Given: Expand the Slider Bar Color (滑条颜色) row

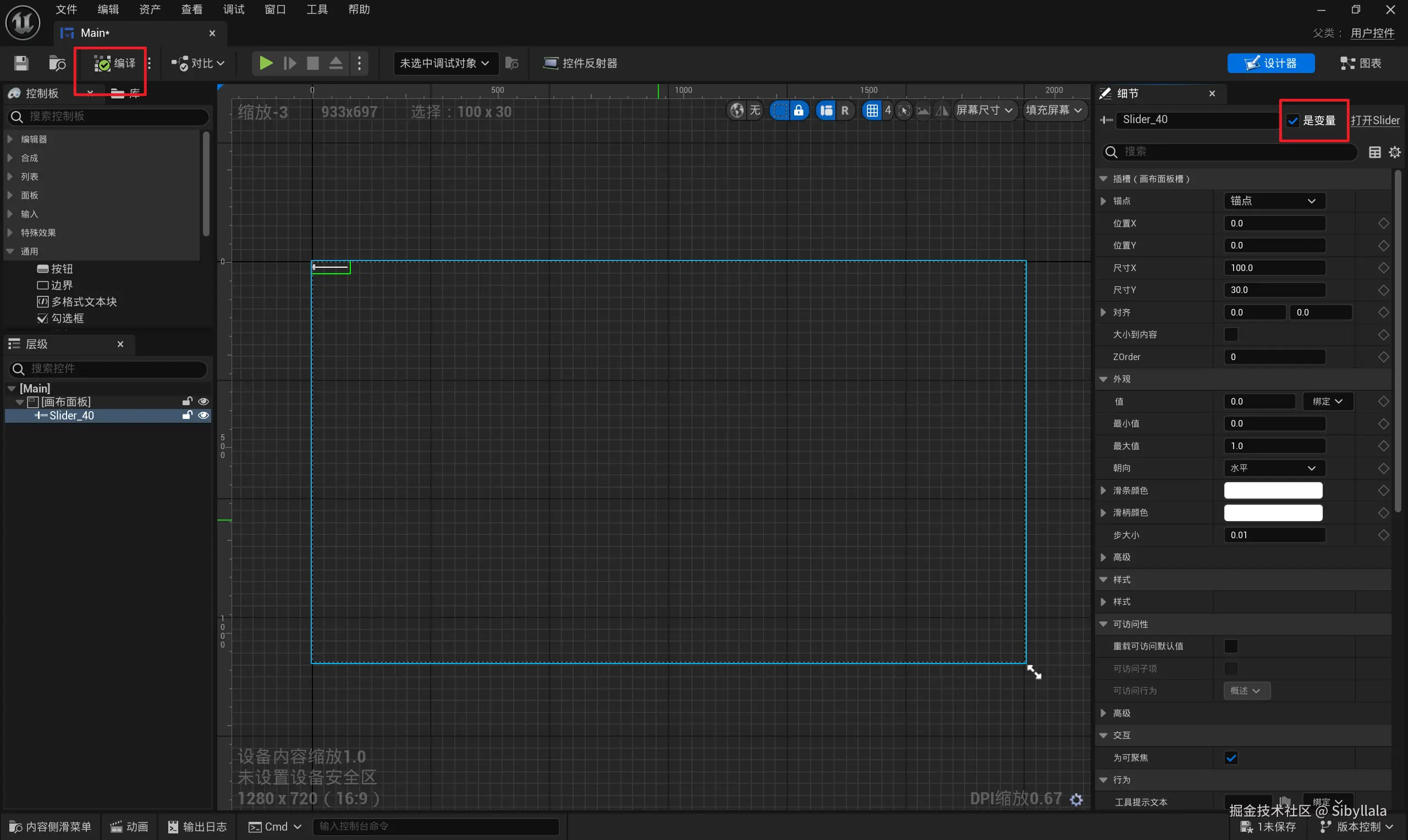Looking at the screenshot, I should [x=1103, y=491].
